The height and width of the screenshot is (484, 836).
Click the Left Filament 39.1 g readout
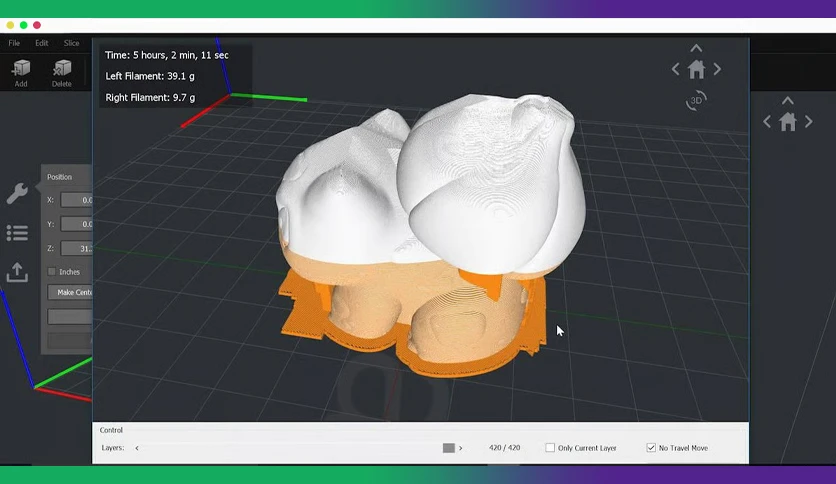click(150, 76)
